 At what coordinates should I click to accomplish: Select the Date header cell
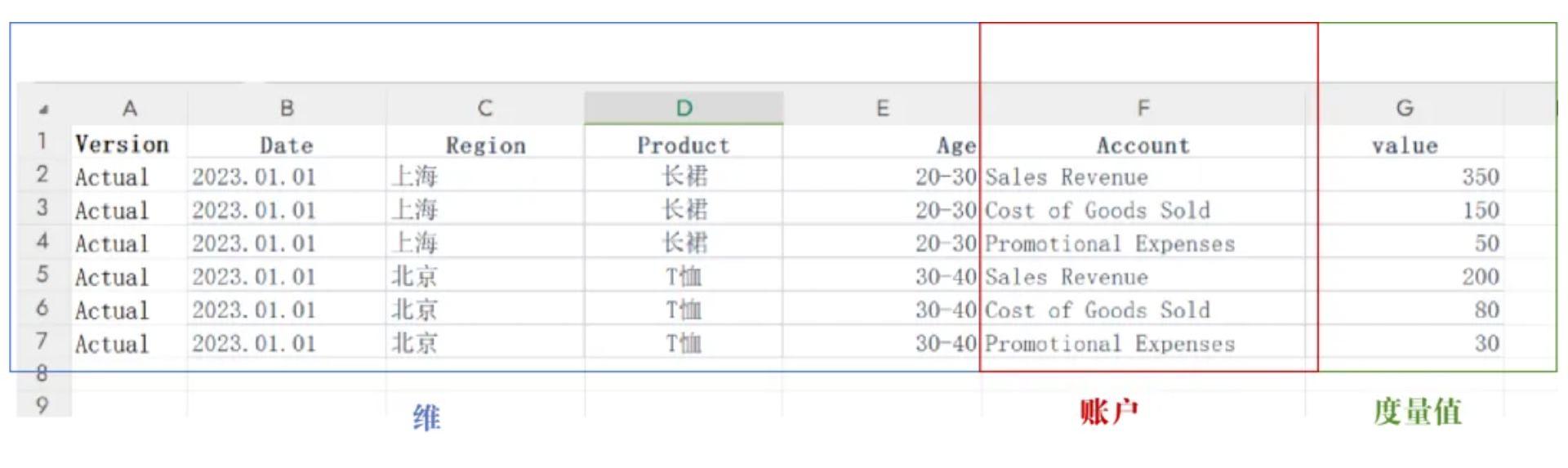287,144
